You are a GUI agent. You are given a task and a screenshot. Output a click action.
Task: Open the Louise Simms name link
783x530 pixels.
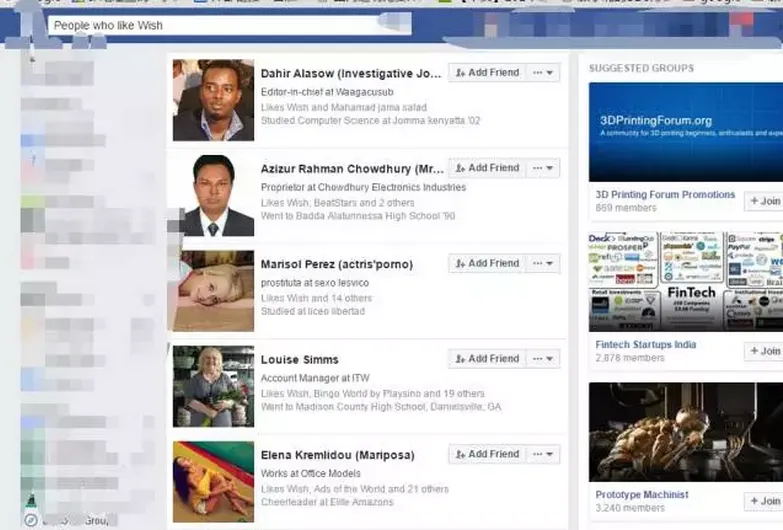pyautogui.click(x=300, y=360)
